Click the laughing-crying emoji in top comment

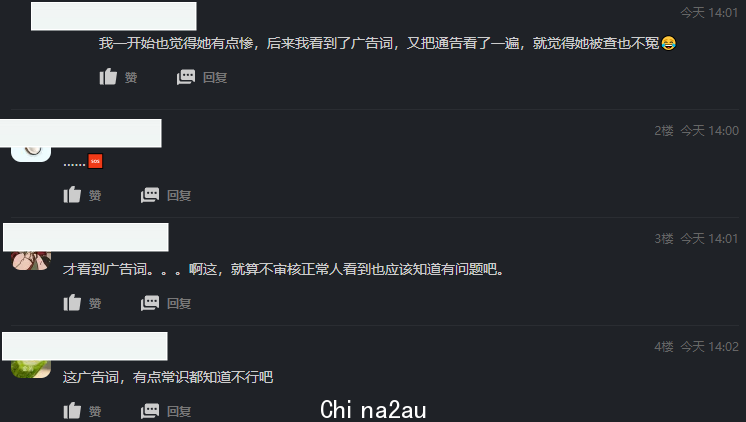[668, 43]
